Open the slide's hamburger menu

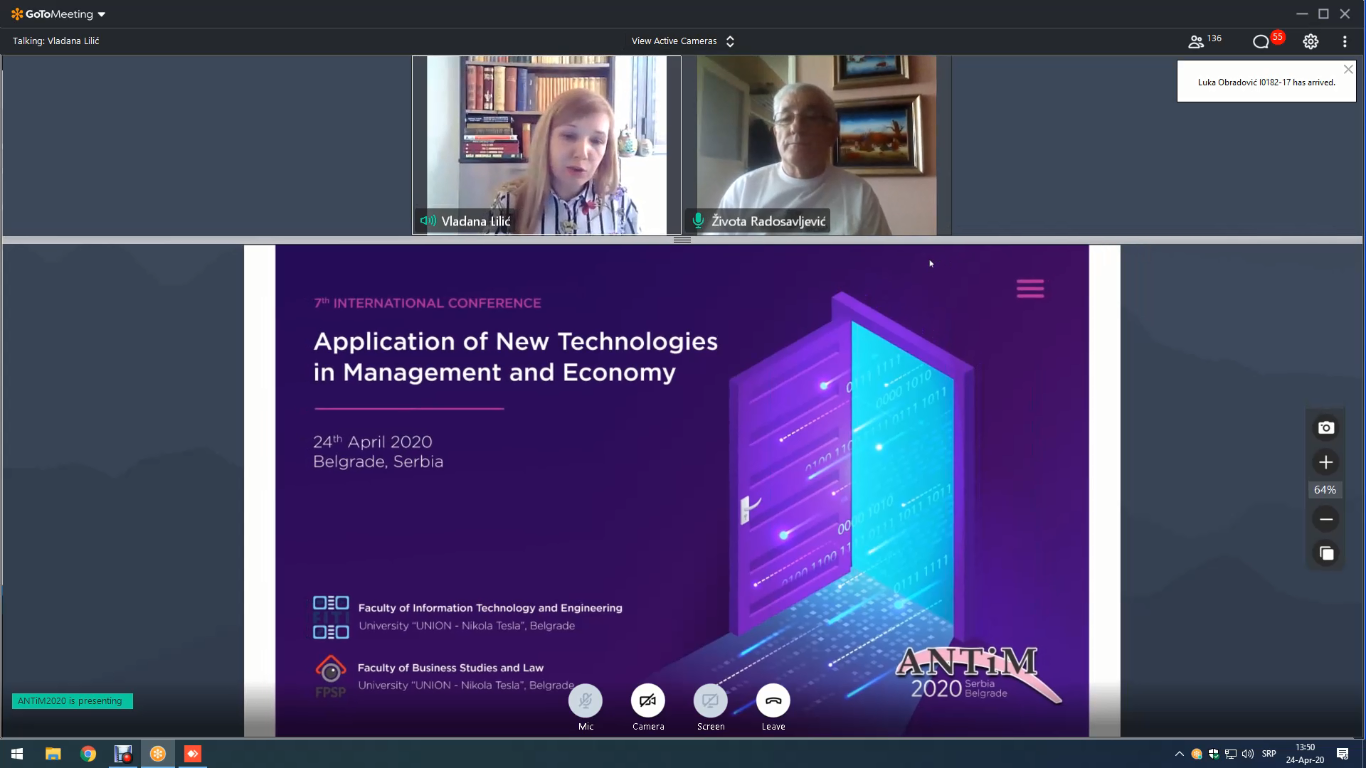(x=1030, y=289)
